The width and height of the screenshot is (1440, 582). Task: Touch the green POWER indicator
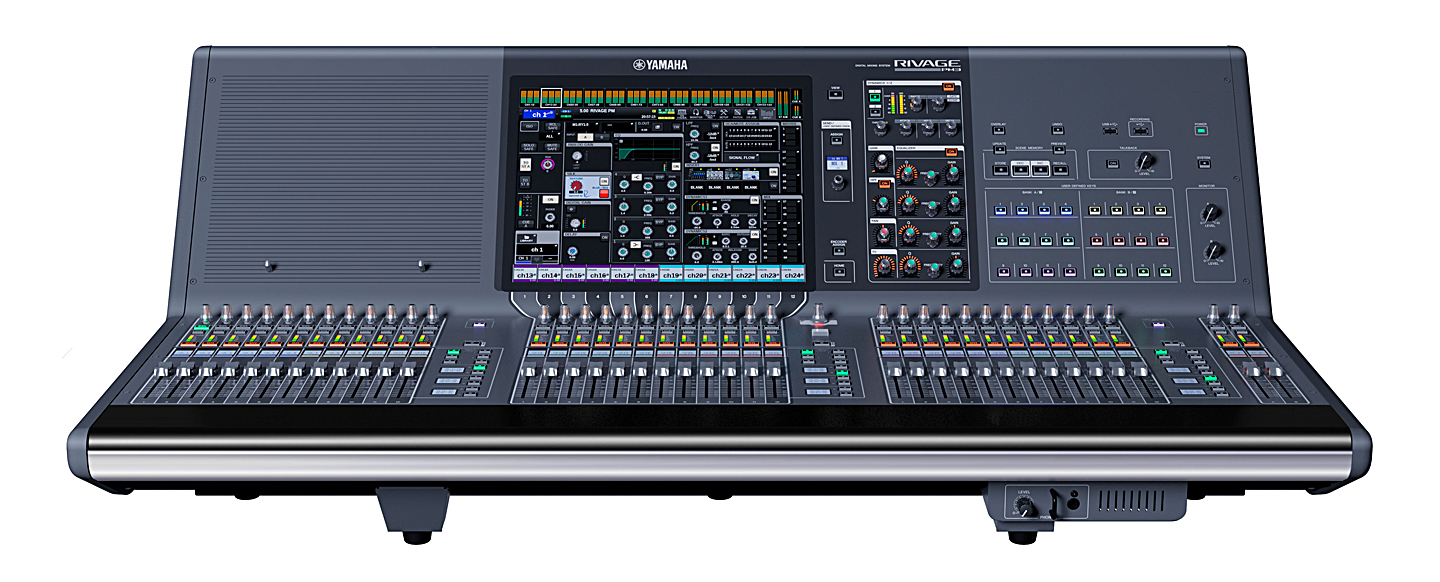[1201, 130]
